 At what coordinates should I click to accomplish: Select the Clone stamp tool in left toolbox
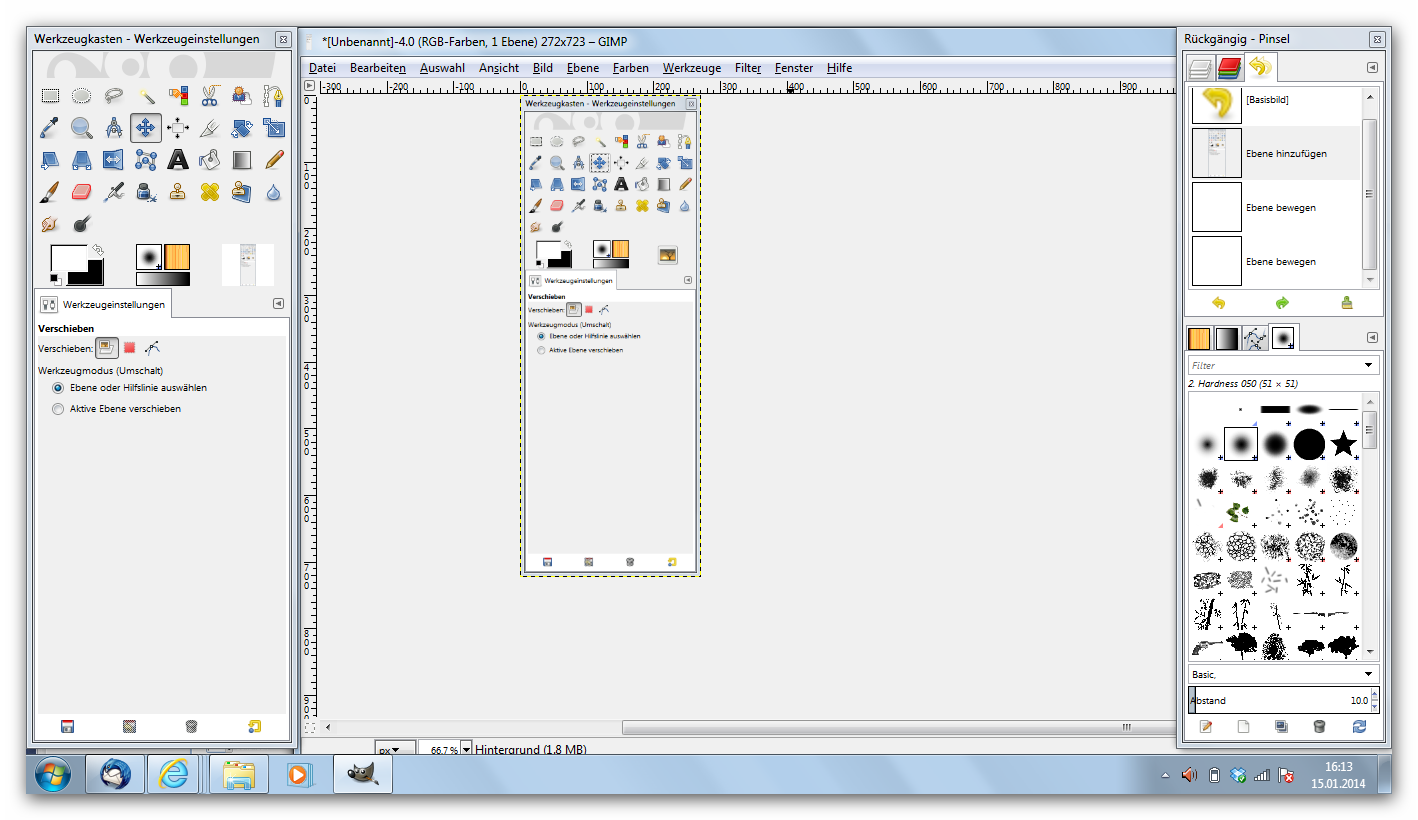pyautogui.click(x=178, y=192)
